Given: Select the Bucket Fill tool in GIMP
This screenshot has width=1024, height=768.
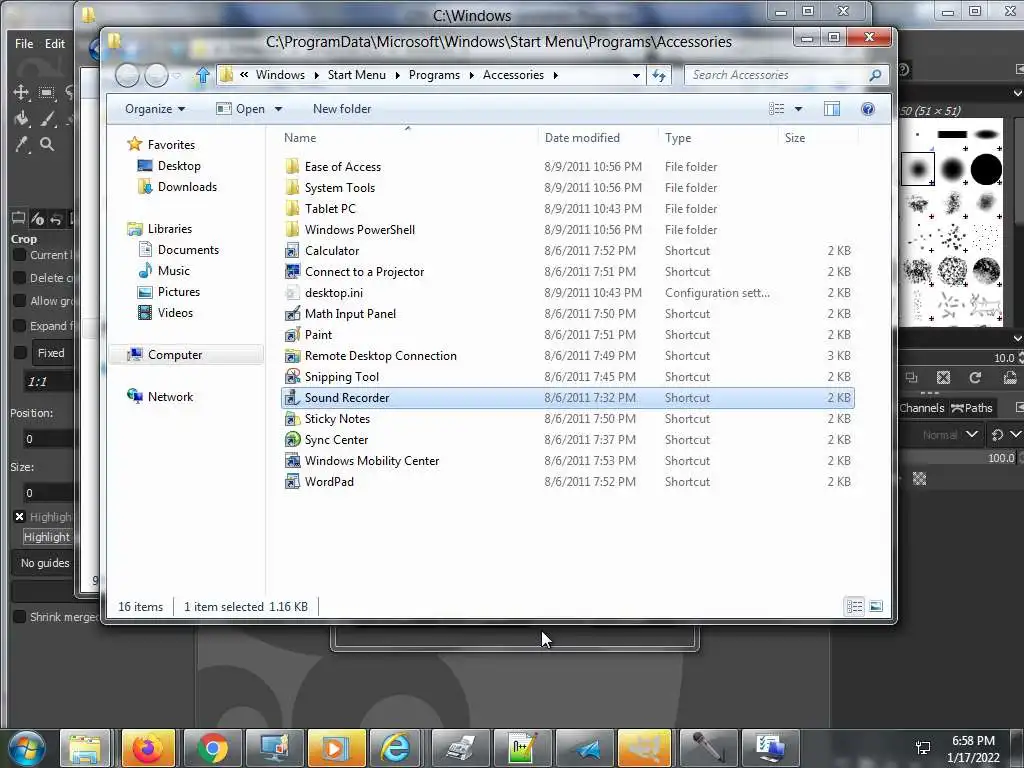Looking at the screenshot, I should (x=21, y=118).
